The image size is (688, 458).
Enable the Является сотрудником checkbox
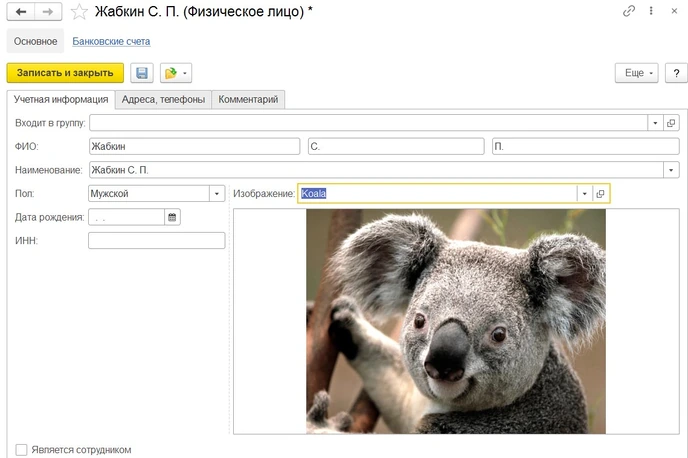click(22, 450)
